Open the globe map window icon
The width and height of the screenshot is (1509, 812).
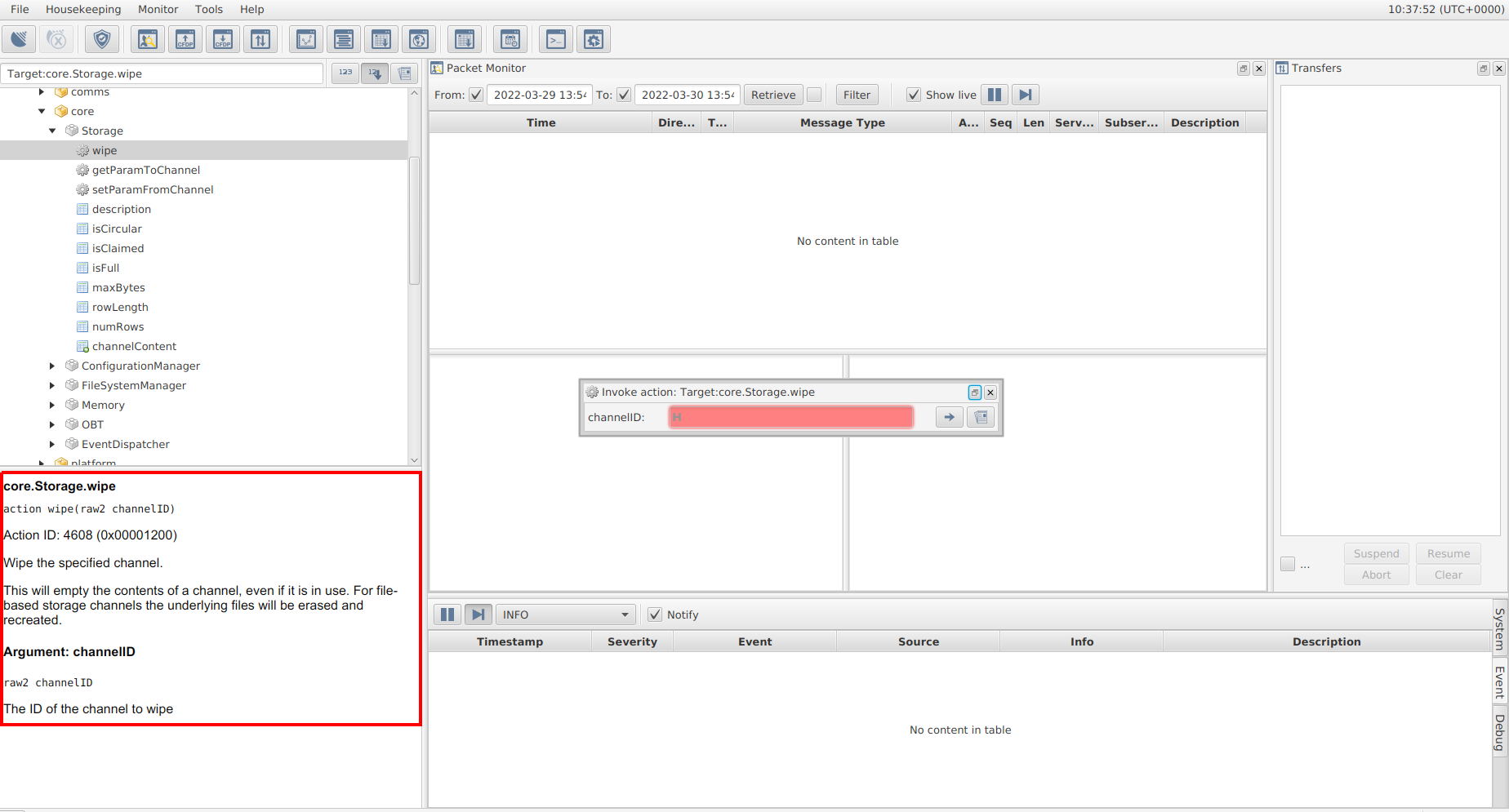[x=419, y=39]
